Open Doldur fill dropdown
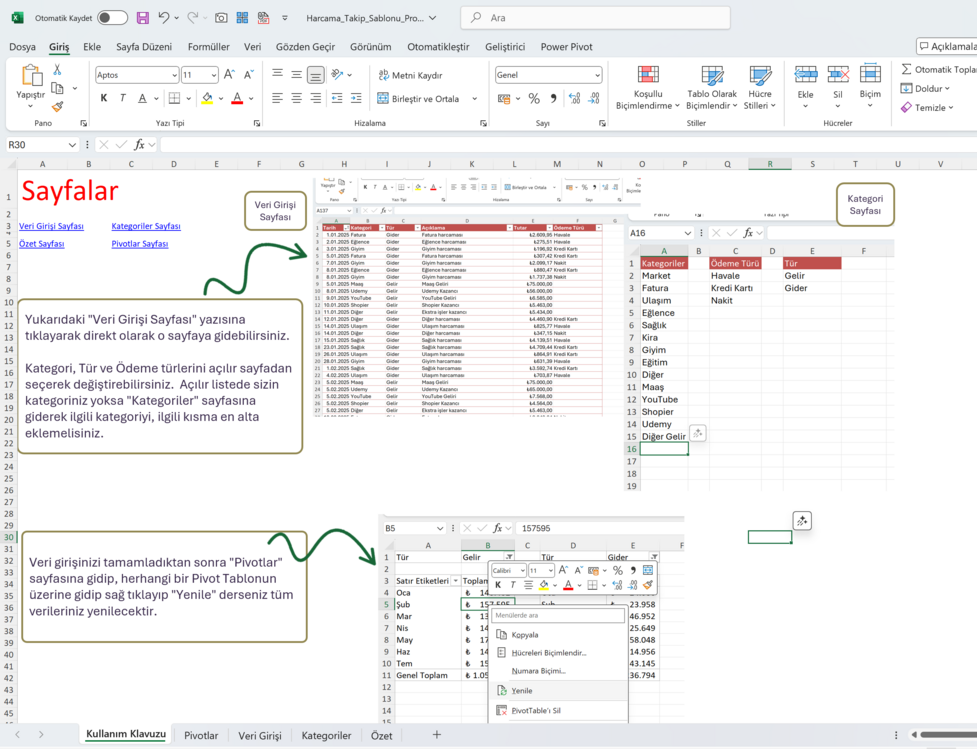Viewport: 977px width, 749px height. [x=925, y=88]
